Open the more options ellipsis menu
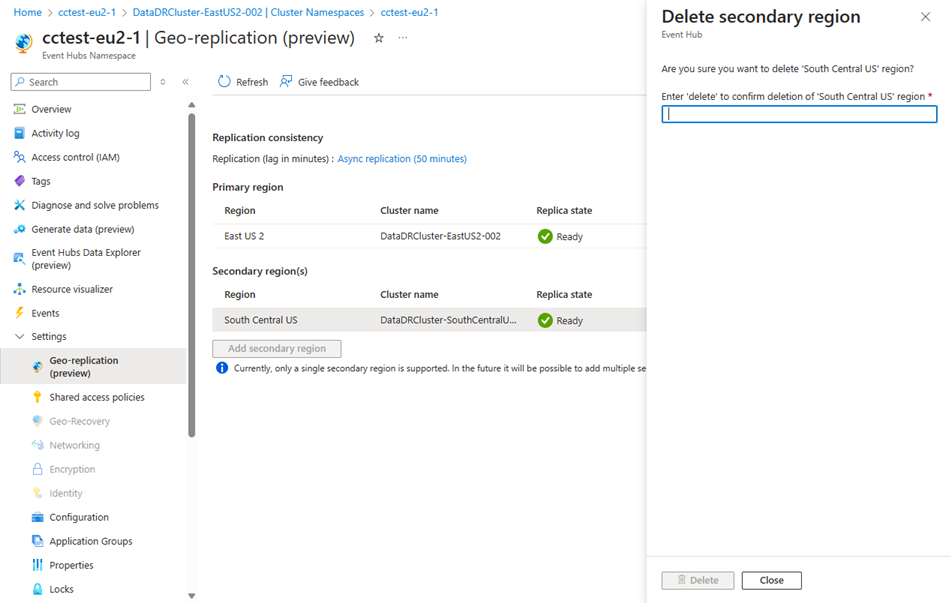 pyautogui.click(x=402, y=36)
